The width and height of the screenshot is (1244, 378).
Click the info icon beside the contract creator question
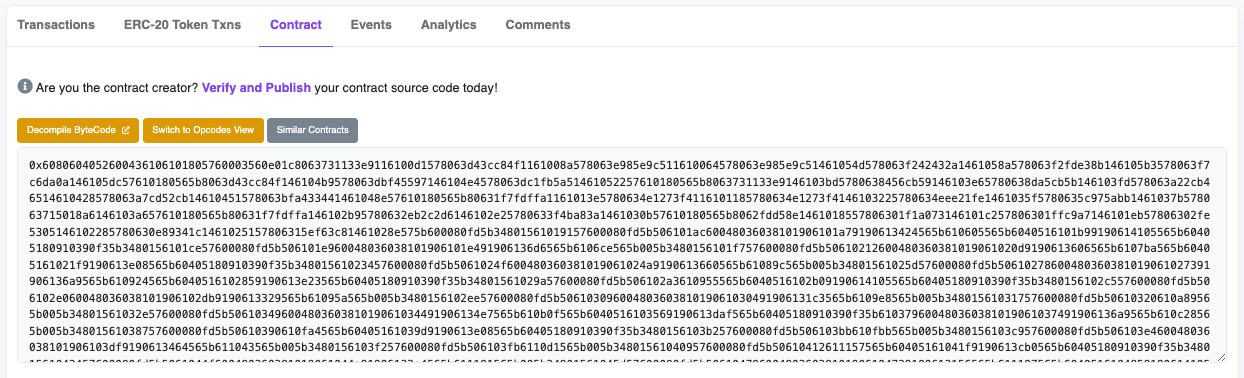click(24, 87)
